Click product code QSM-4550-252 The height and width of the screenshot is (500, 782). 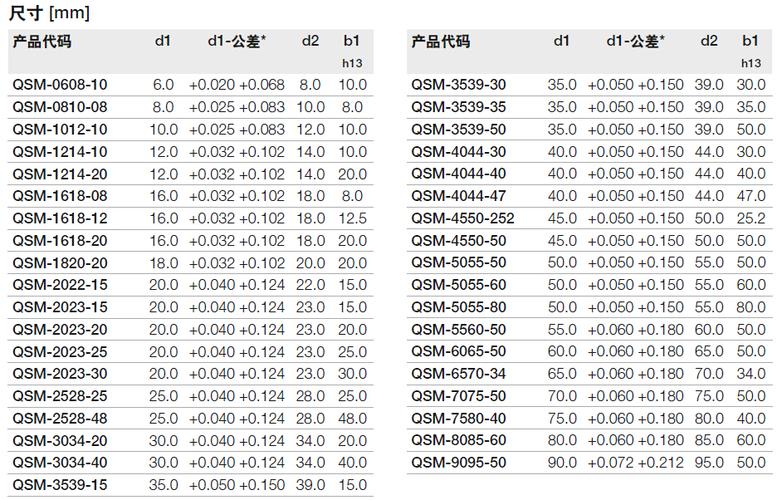click(x=463, y=218)
